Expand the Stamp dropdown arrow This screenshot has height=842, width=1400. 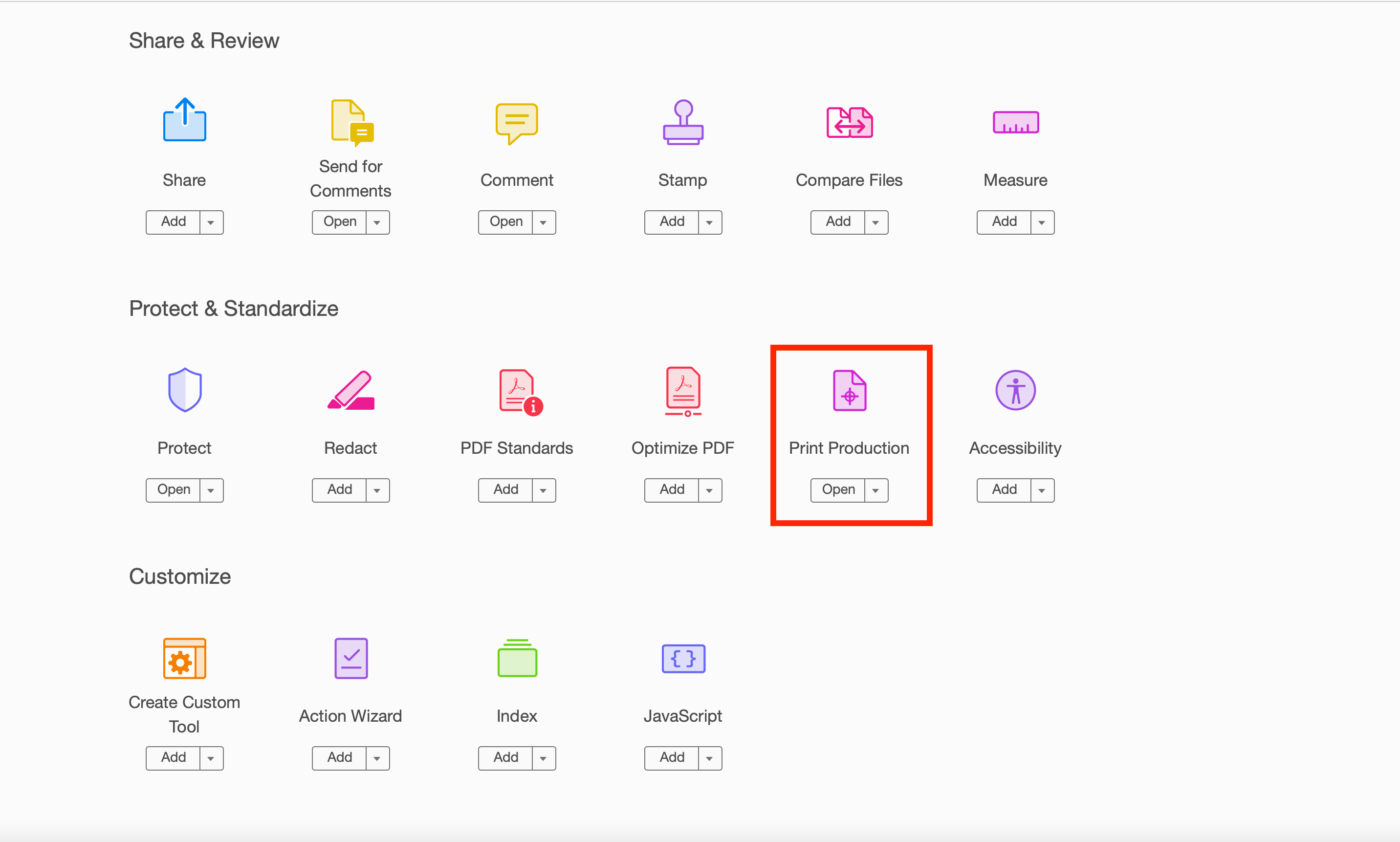click(x=710, y=222)
